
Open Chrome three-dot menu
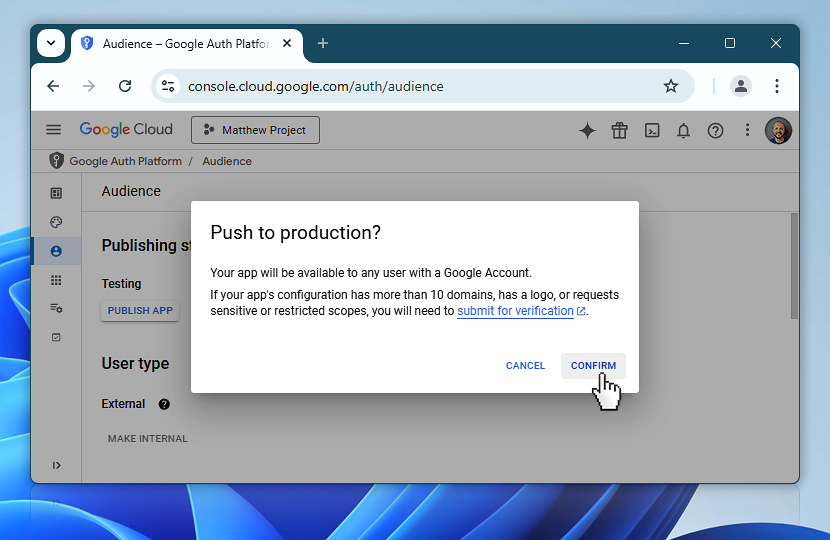[777, 86]
